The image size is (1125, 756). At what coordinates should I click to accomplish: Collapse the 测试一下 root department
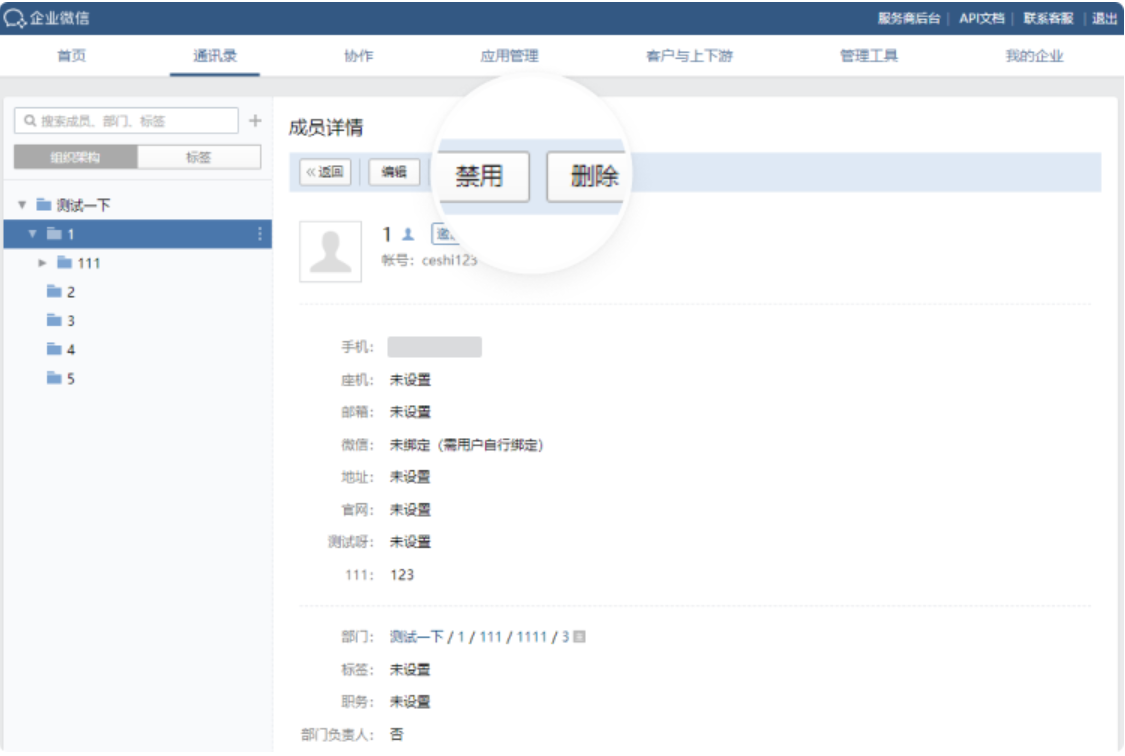click(21, 205)
